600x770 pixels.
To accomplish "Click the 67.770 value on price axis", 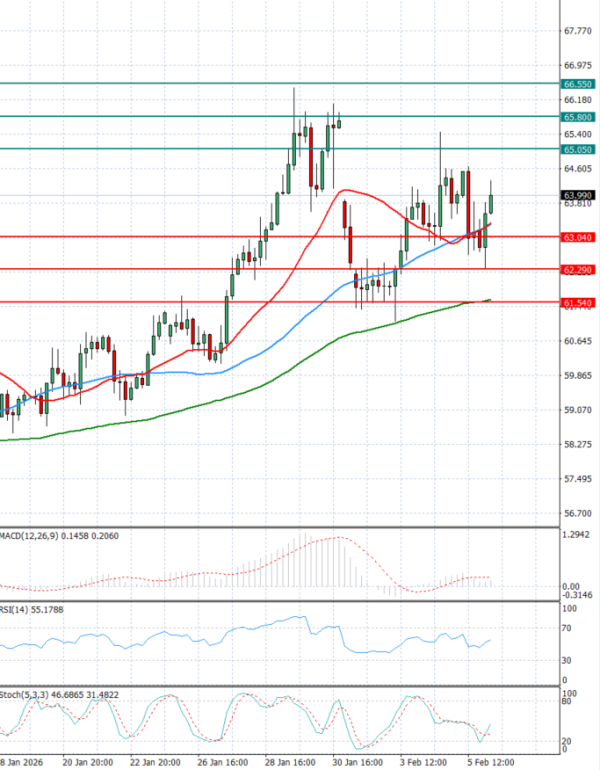I will tap(576, 31).
